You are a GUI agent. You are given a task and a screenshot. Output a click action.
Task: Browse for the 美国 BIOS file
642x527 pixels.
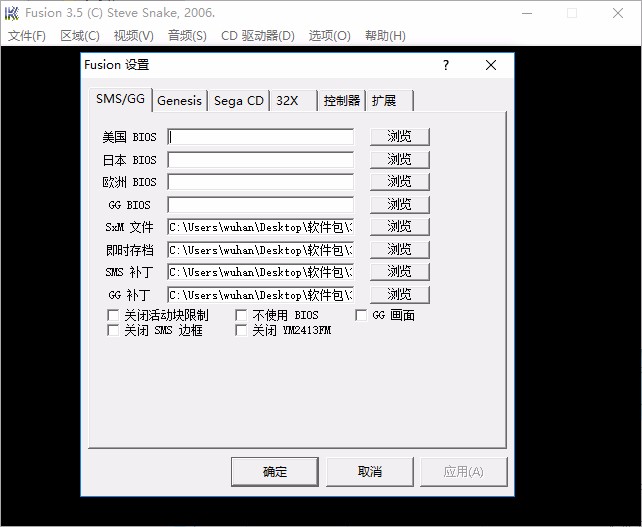tap(400, 137)
